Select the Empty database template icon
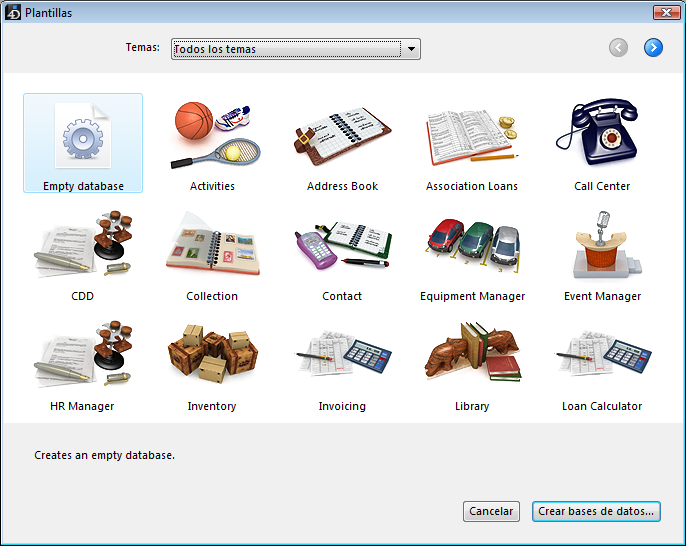686x546 pixels. (x=83, y=138)
